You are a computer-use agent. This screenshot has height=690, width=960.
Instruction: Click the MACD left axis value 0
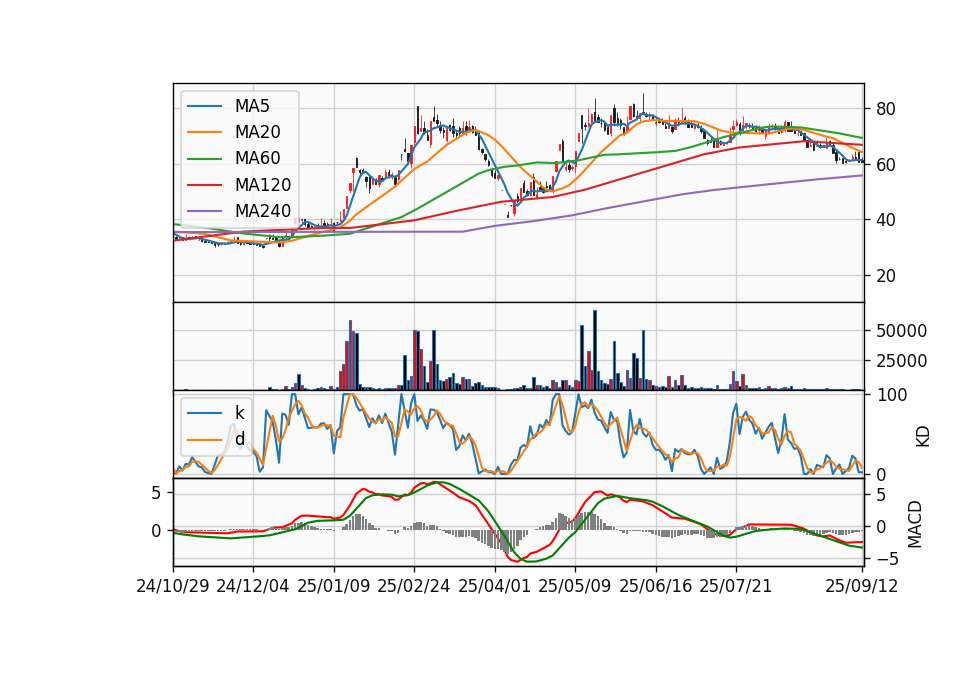[157, 531]
